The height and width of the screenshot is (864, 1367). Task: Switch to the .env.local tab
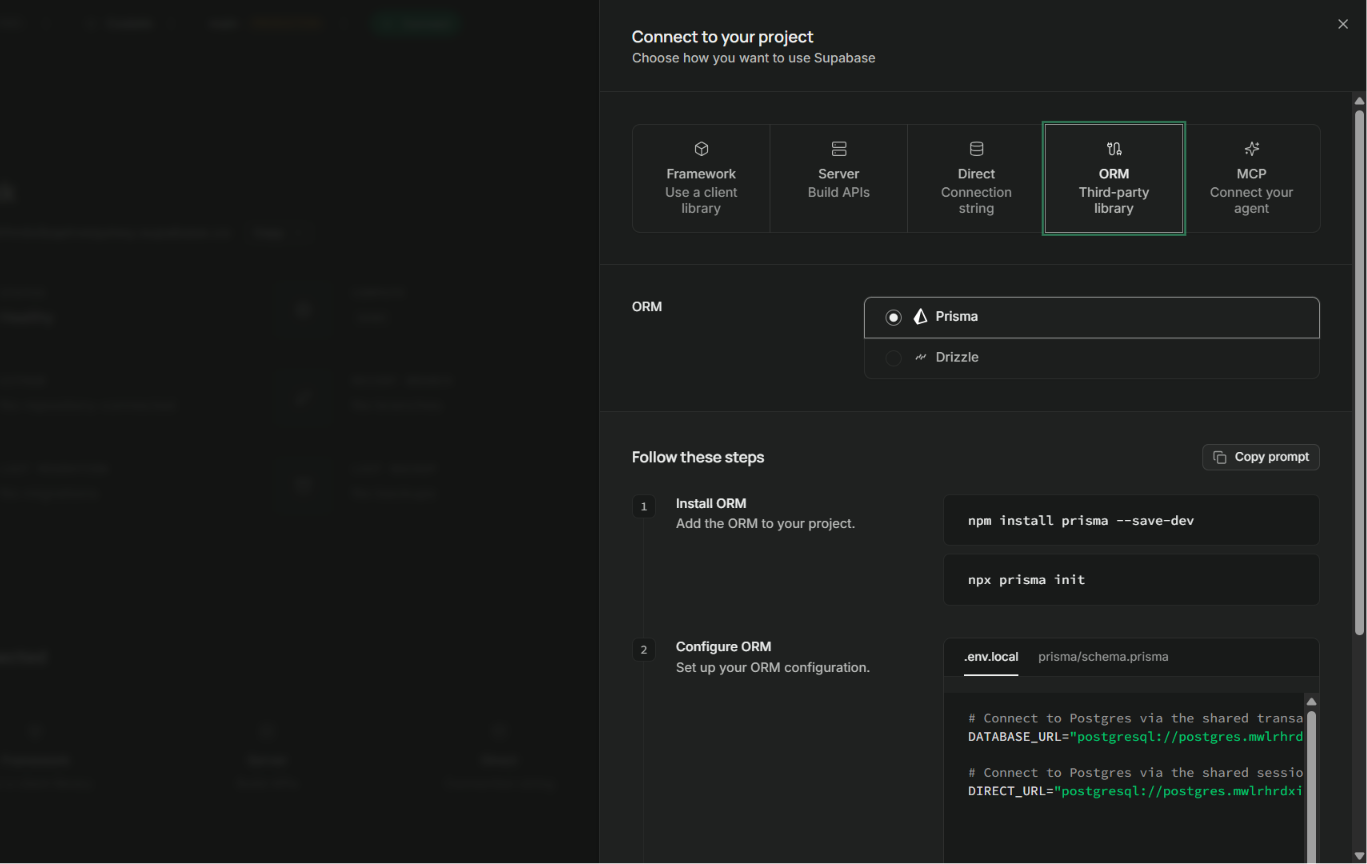click(x=991, y=657)
